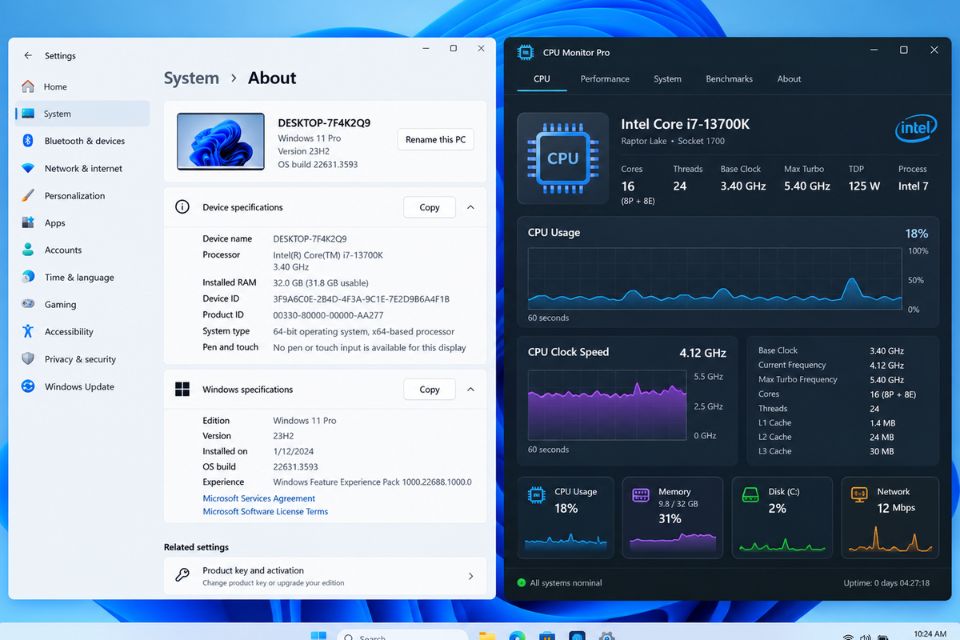Open Microsoft Edge from the taskbar
This screenshot has height=640, width=960.
pos(517,636)
